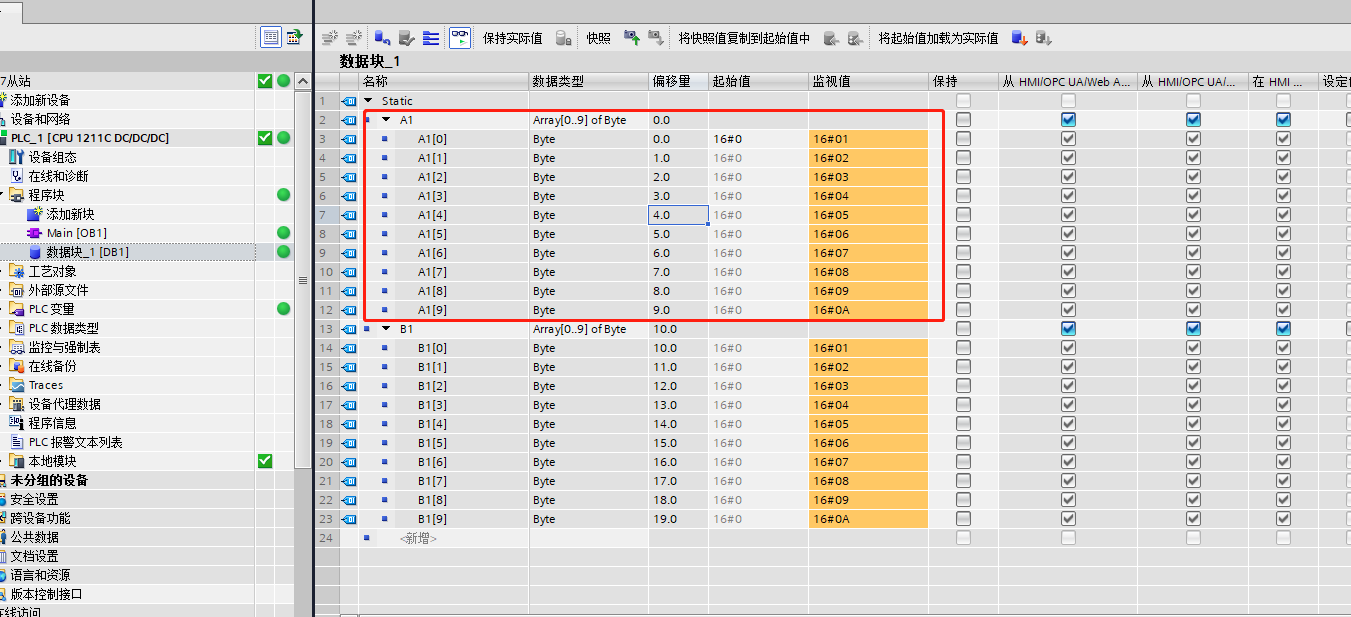Click the database lock icon before 快照
This screenshot has height=617, width=1351.
564,38
